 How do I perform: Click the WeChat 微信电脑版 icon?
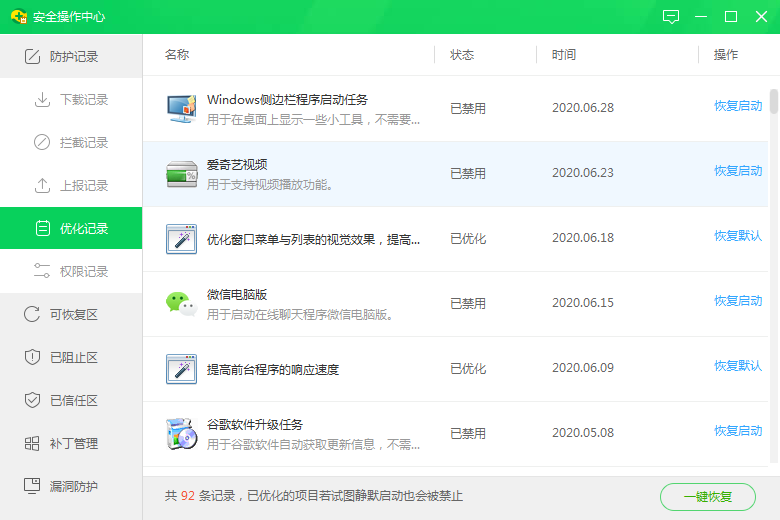181,304
